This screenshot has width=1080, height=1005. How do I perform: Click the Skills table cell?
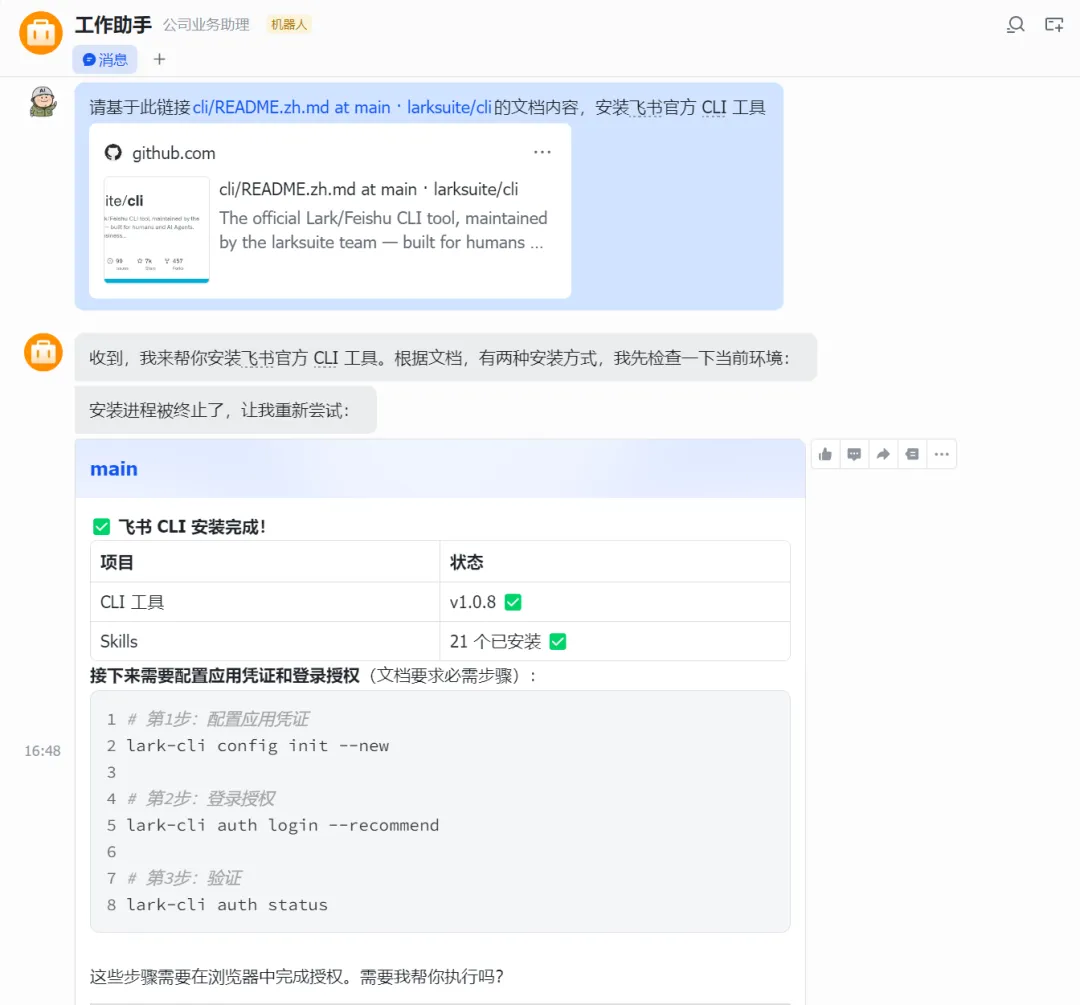tap(265, 641)
